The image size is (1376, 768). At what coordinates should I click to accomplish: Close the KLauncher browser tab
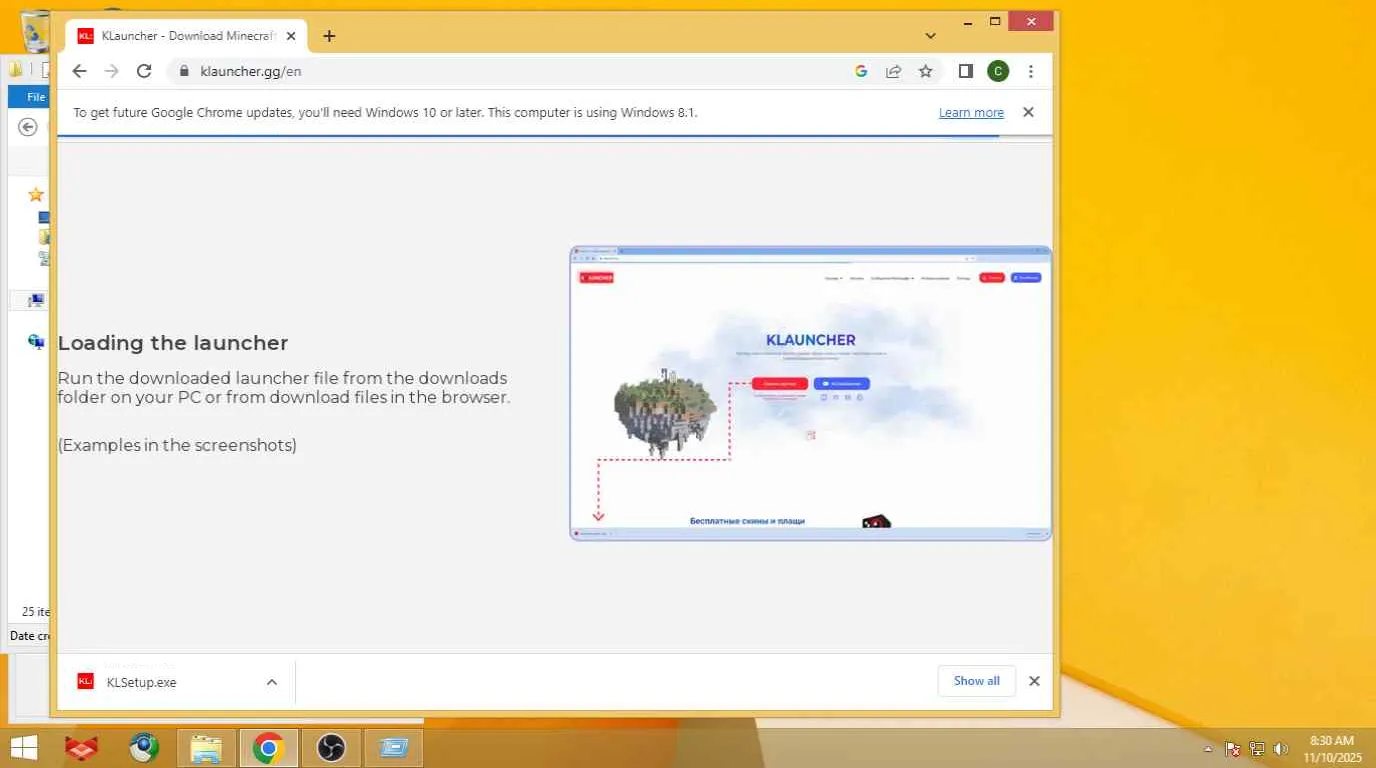291,36
